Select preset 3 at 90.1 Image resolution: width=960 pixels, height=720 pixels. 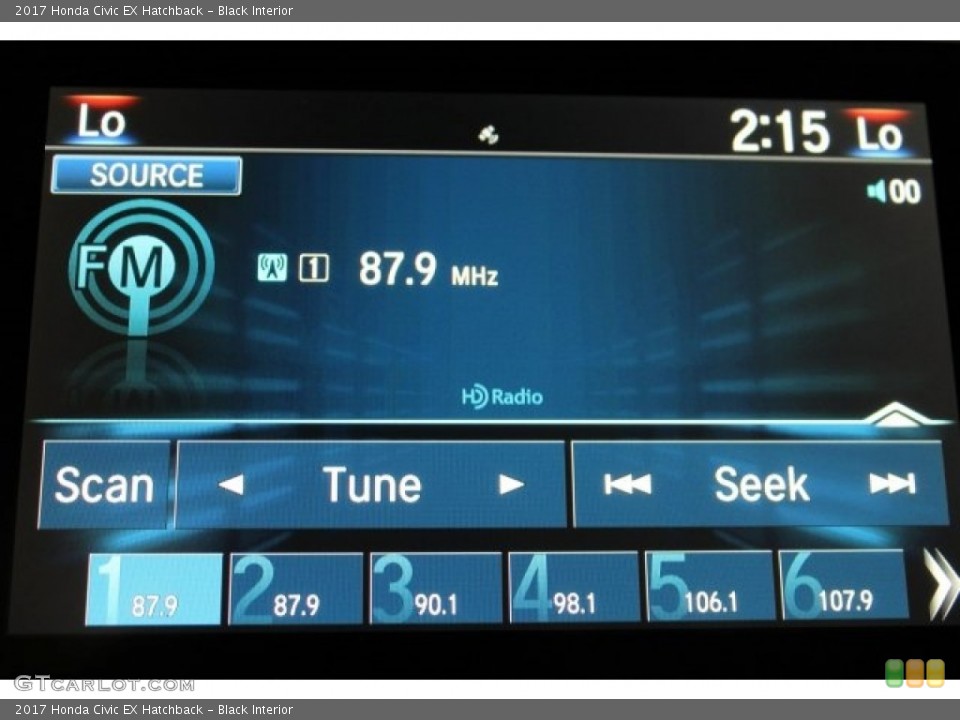coord(436,588)
